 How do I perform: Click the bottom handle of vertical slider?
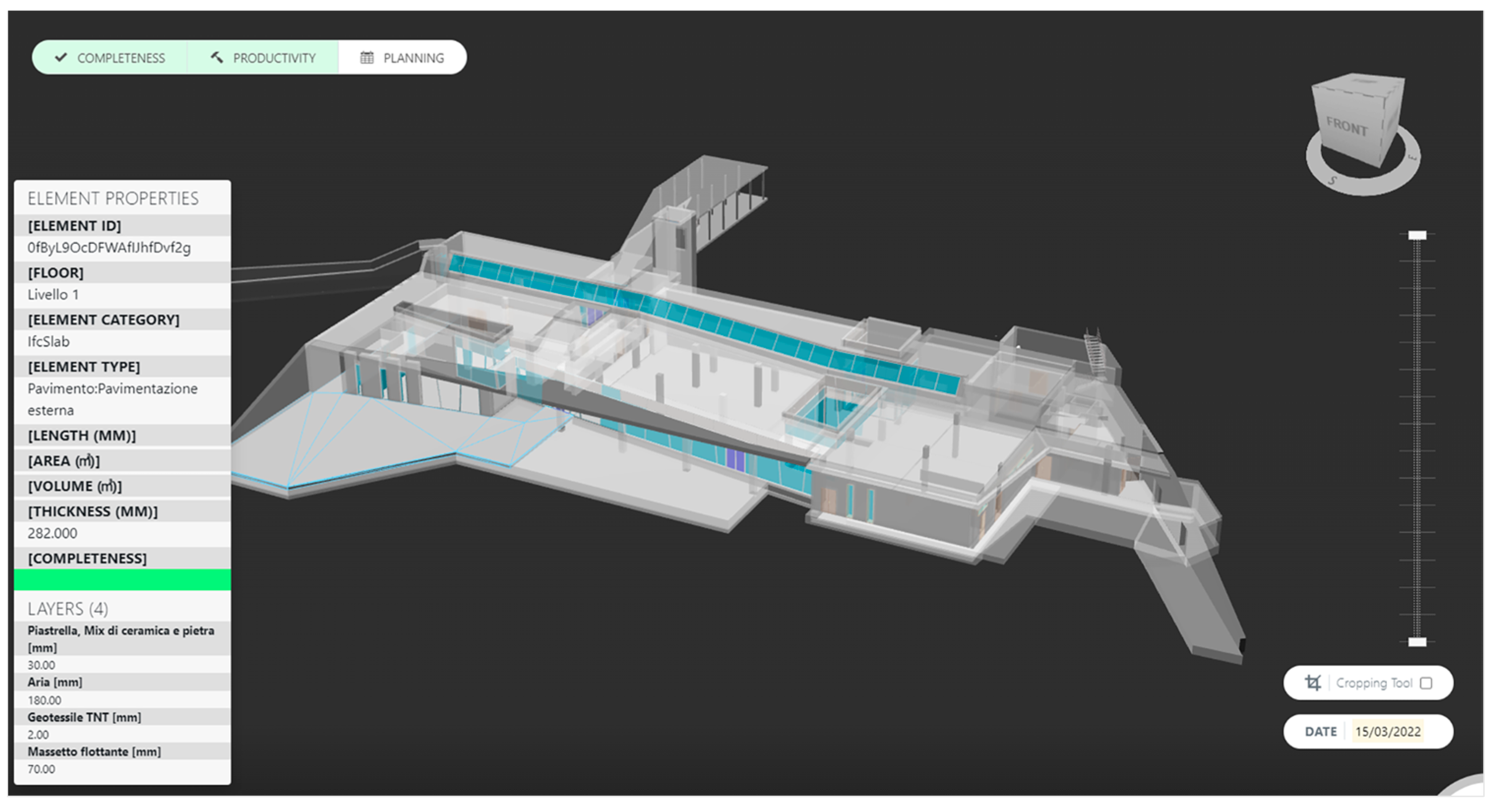[x=1417, y=642]
